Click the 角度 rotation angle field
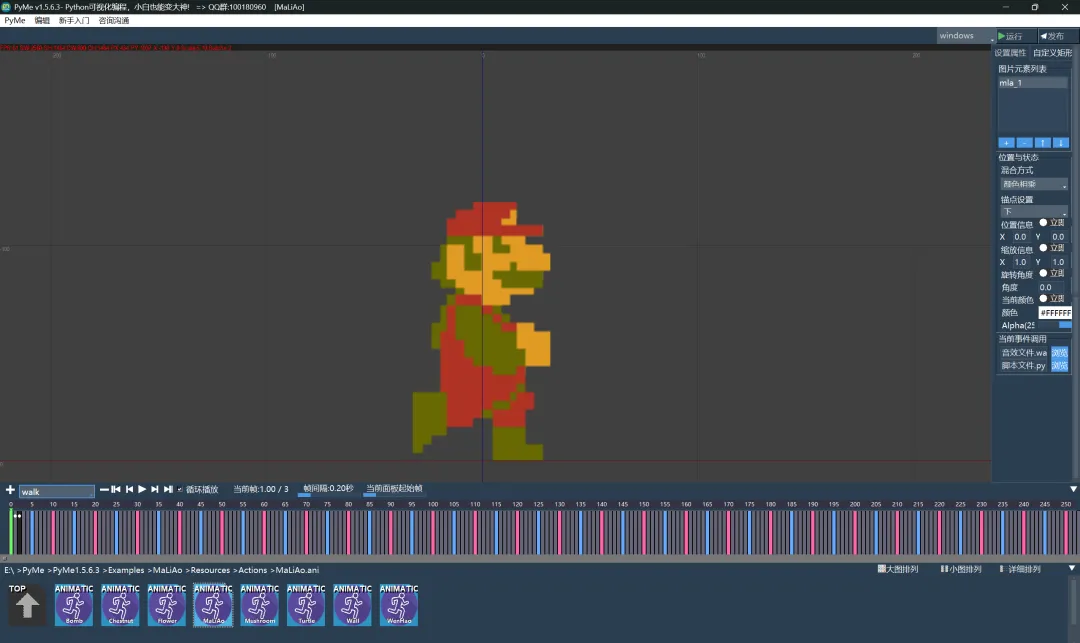This screenshot has width=1080, height=643. click(x=1050, y=288)
